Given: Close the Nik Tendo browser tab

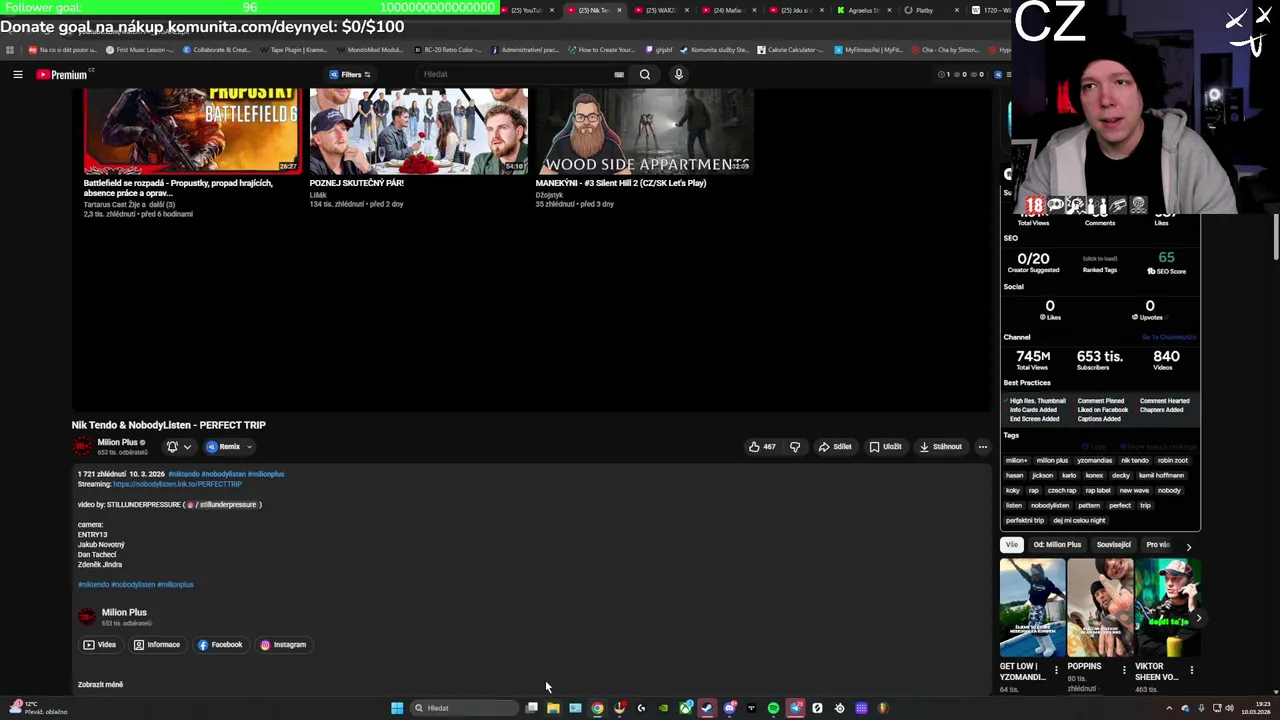Looking at the screenshot, I should point(619,10).
